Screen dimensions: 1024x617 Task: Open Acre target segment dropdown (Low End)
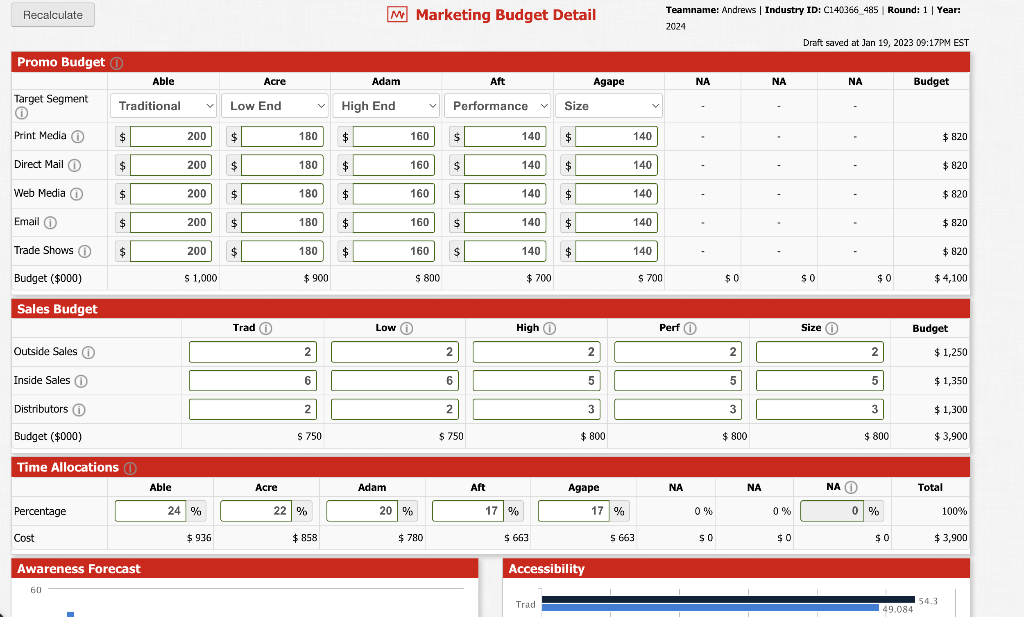275,106
